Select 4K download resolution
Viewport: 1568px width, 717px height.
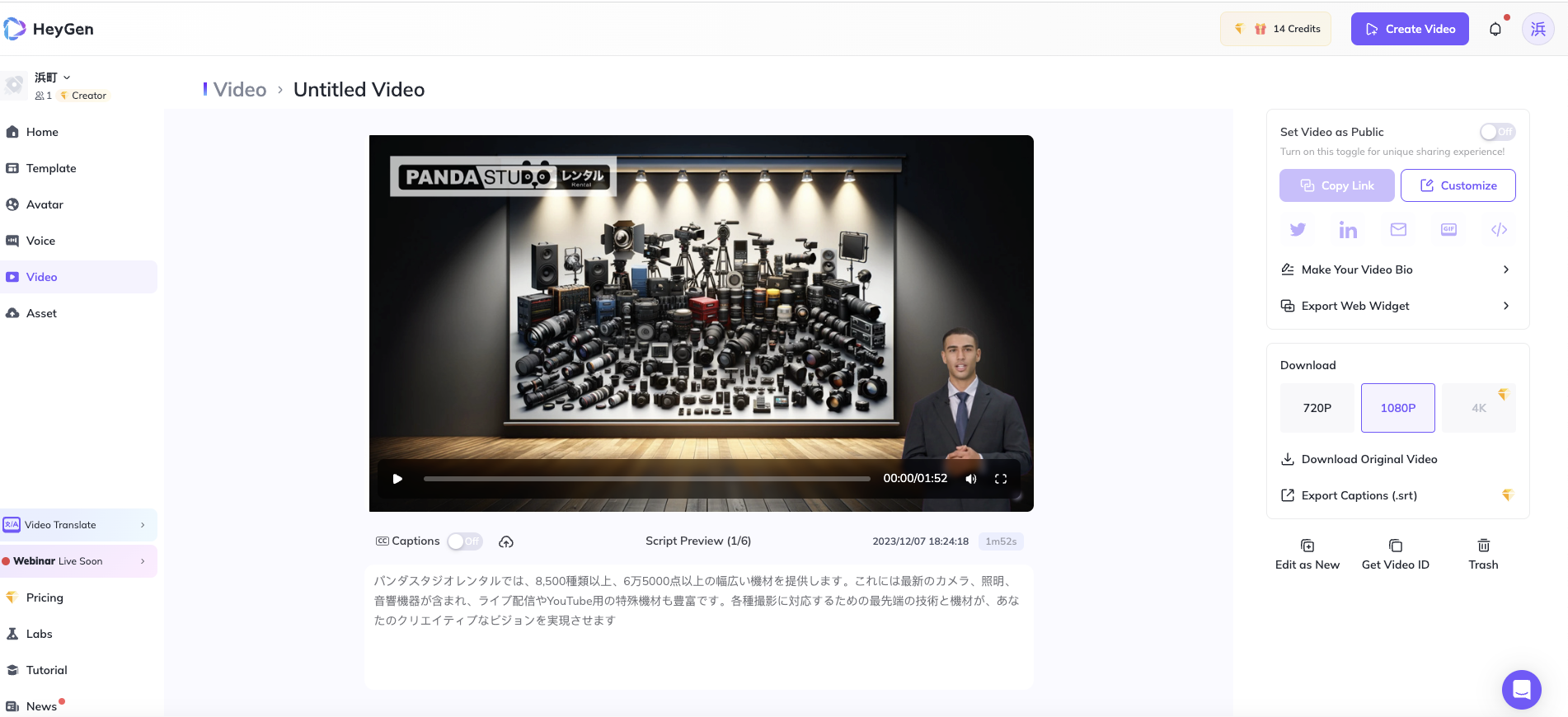pyautogui.click(x=1479, y=408)
